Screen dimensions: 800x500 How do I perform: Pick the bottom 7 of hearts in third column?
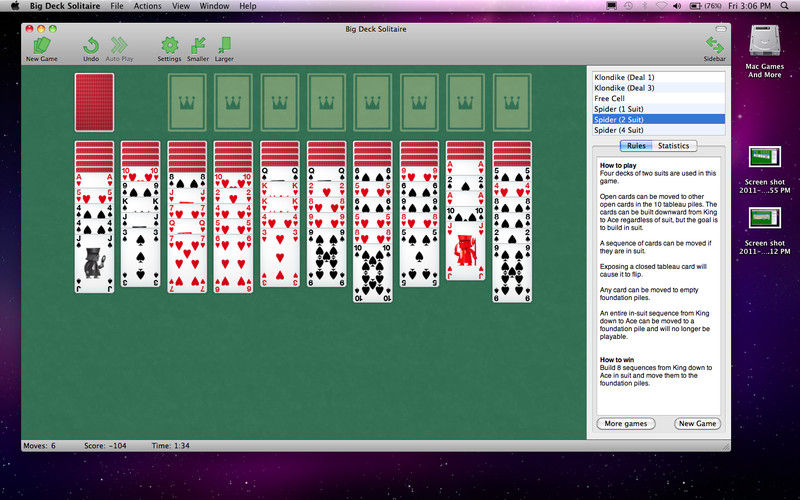pyautogui.click(x=187, y=264)
